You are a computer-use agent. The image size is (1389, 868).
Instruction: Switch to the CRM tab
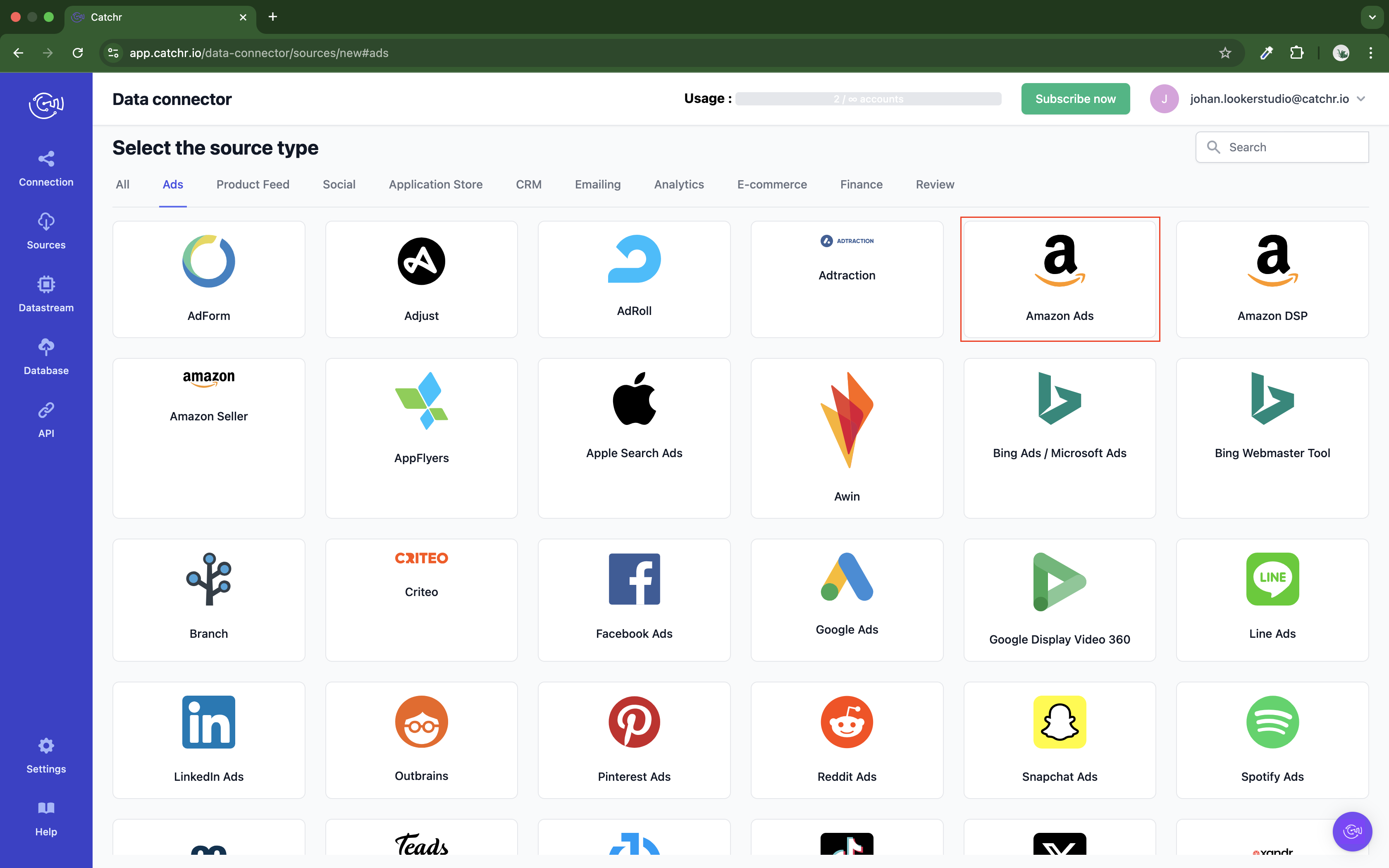pos(528,184)
